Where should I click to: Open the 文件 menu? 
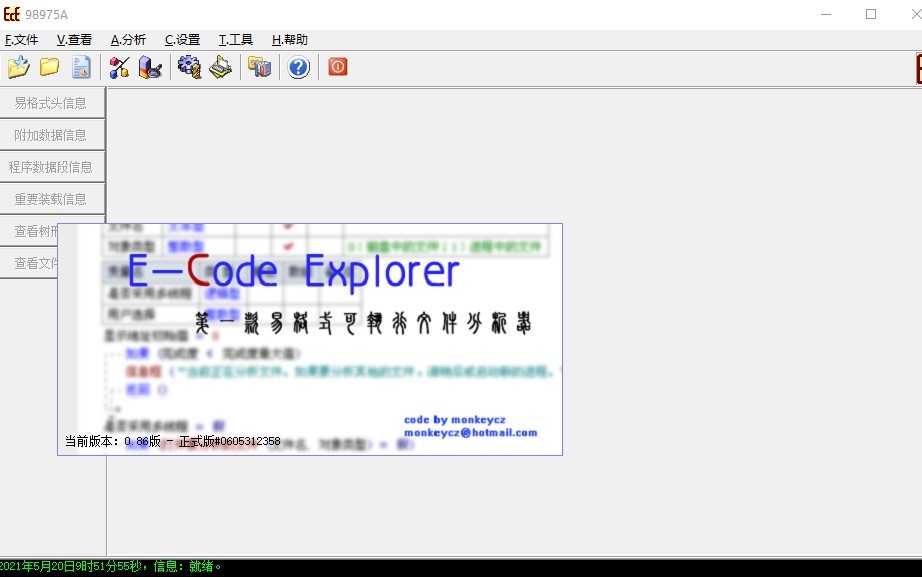point(22,40)
